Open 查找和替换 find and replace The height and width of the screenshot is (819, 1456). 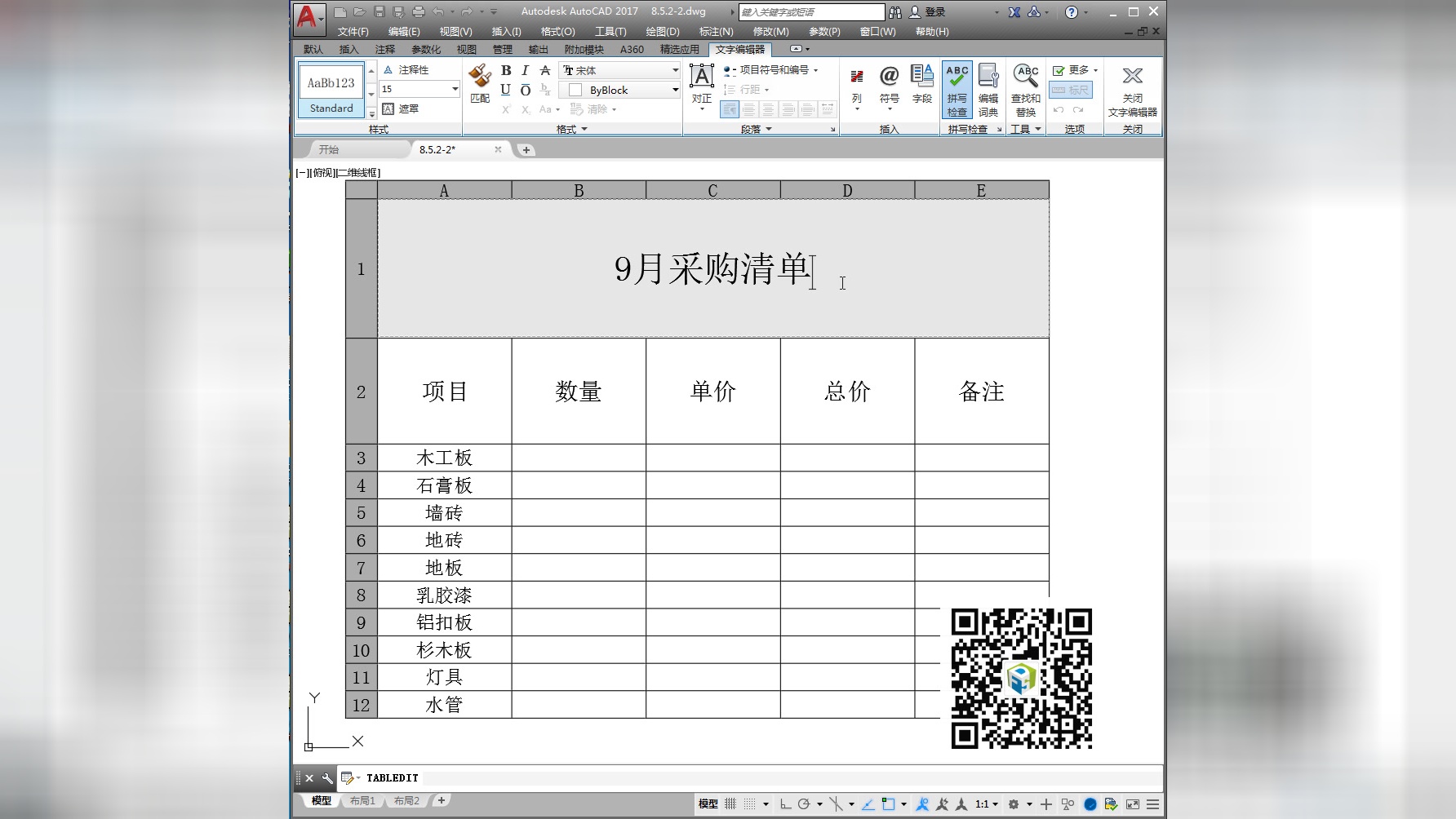click(1026, 90)
